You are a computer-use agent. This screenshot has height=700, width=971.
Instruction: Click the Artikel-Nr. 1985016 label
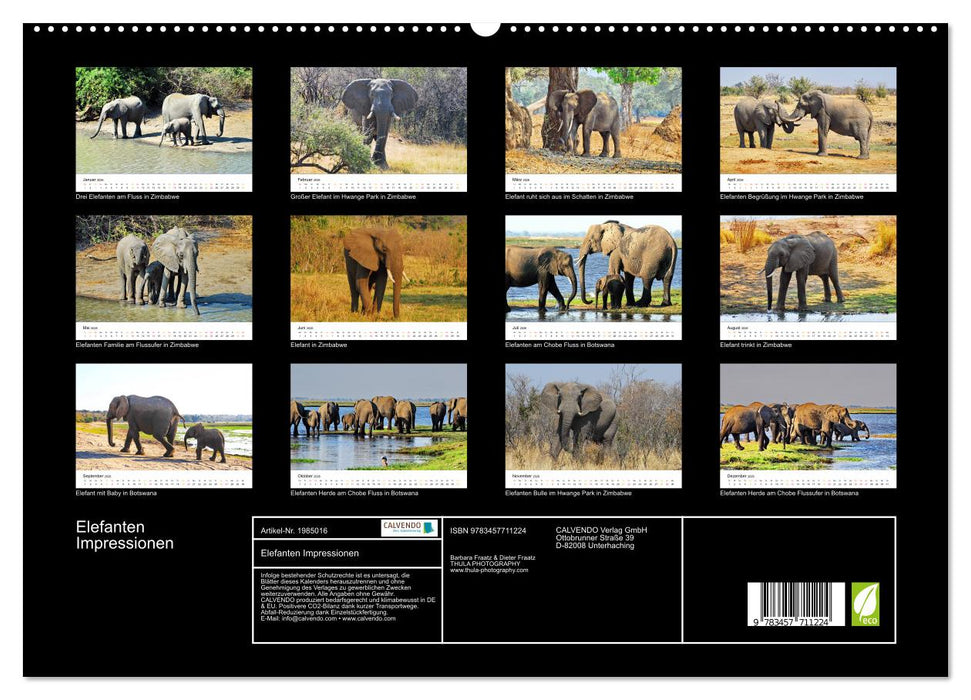(293, 530)
